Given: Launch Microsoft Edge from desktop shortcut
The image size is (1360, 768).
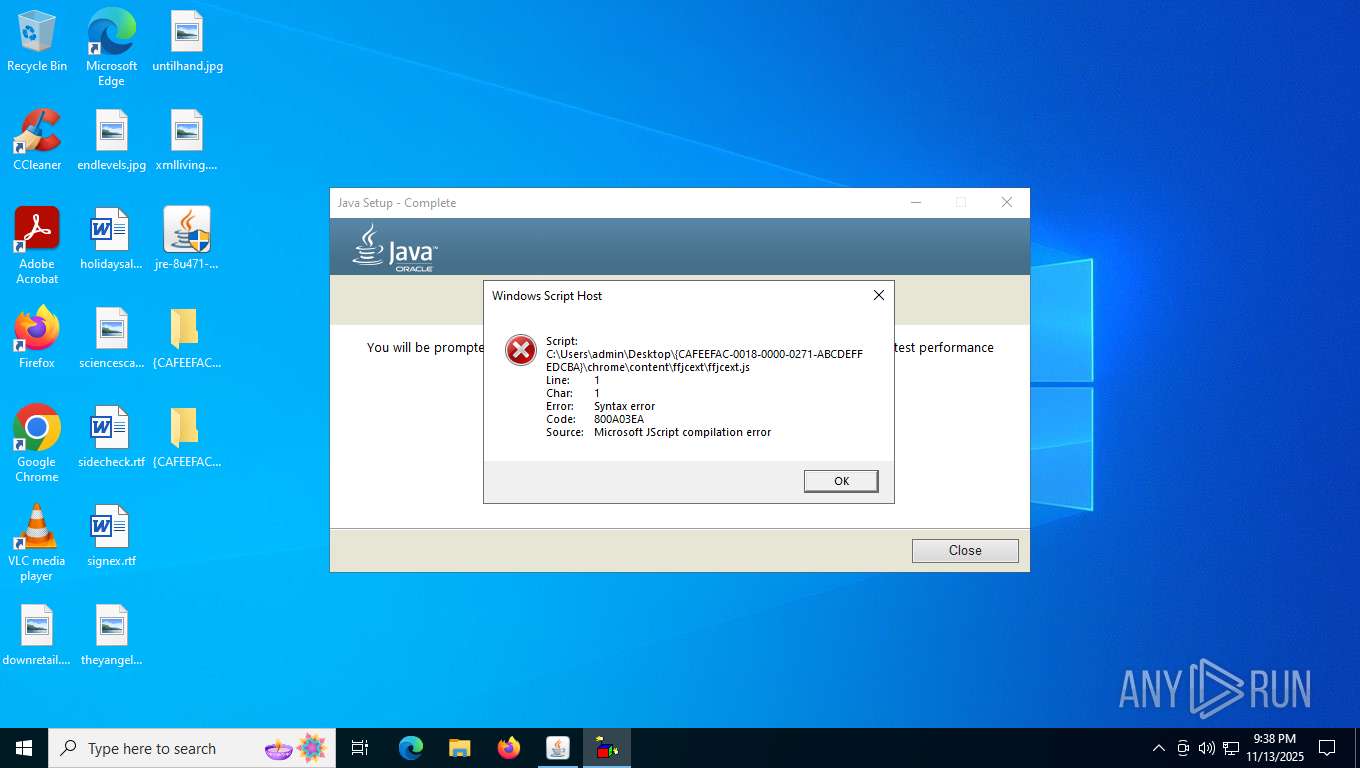Looking at the screenshot, I should click(111, 47).
